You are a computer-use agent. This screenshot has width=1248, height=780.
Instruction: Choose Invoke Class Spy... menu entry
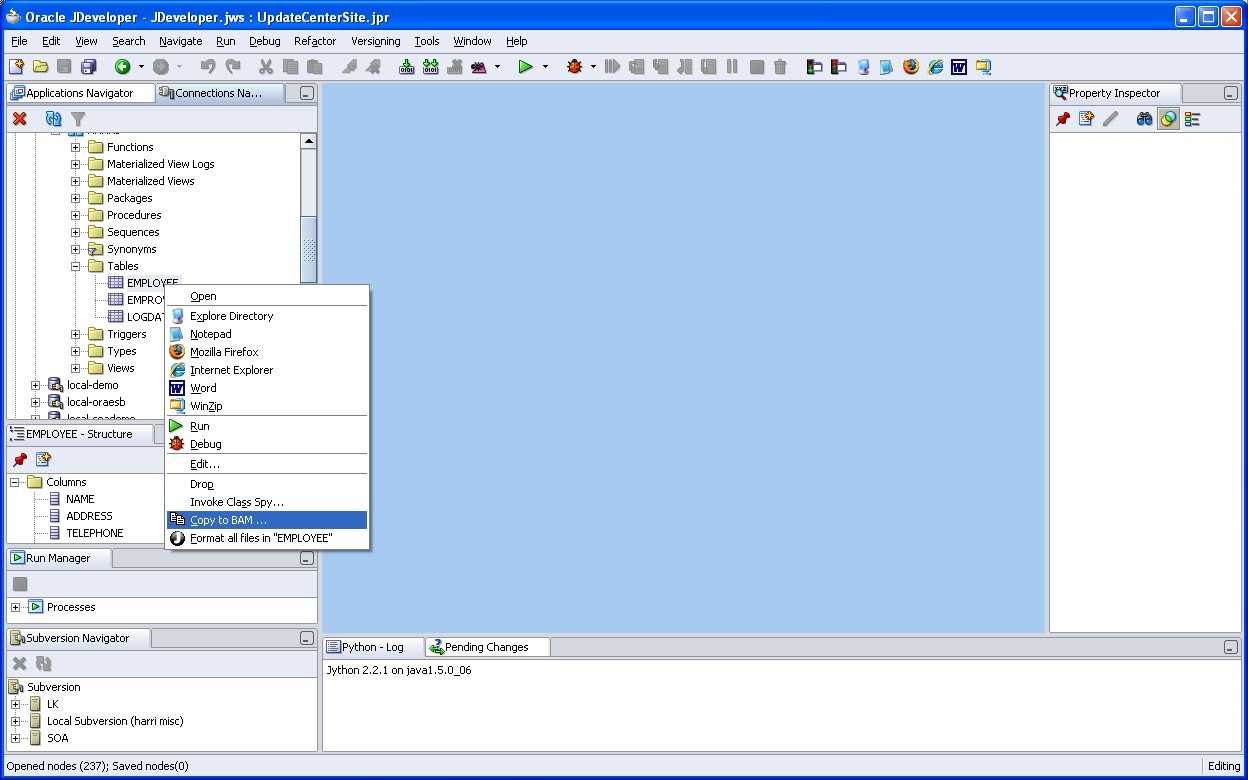267,502
